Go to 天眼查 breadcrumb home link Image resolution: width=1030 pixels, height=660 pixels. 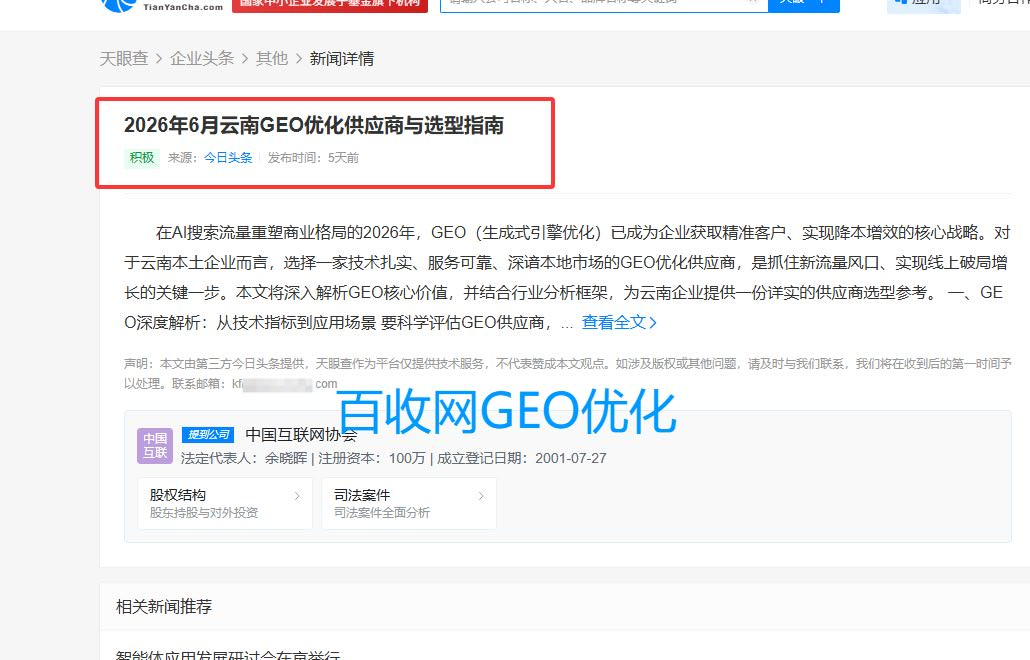[x=123, y=58]
